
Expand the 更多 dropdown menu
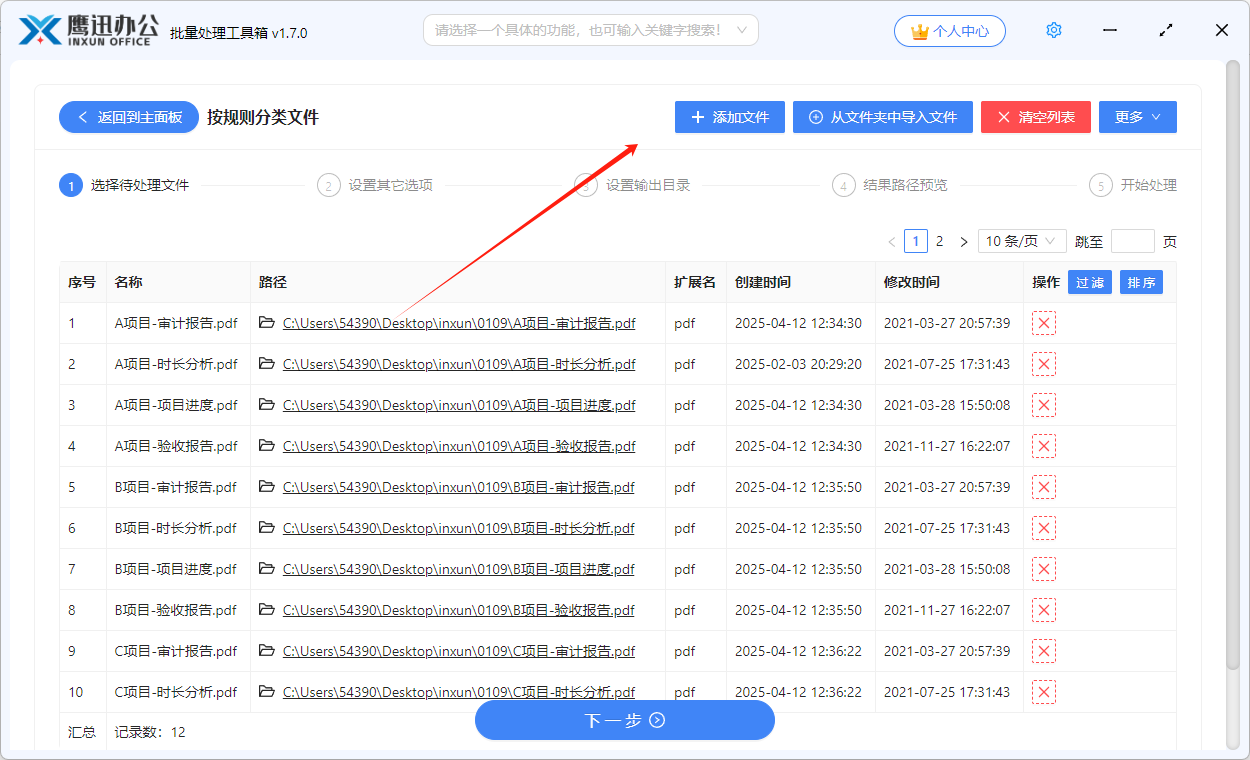[1137, 117]
